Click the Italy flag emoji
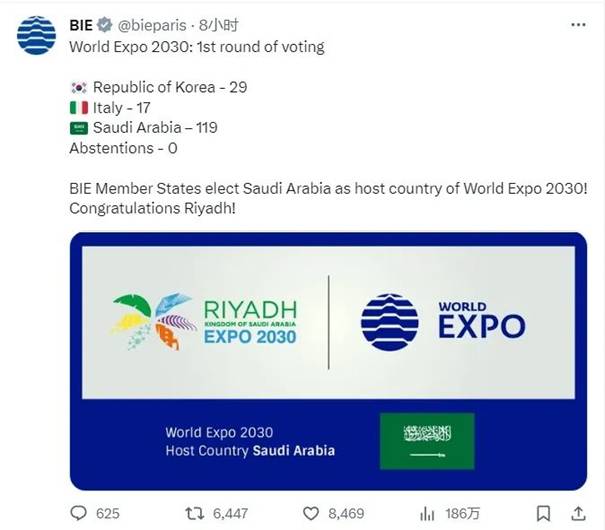The width and height of the screenshot is (605, 530). pyautogui.click(x=79, y=108)
